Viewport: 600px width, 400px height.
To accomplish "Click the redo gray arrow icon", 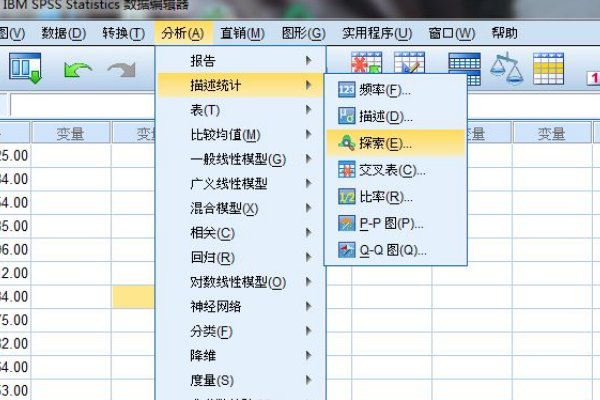I will (x=122, y=70).
